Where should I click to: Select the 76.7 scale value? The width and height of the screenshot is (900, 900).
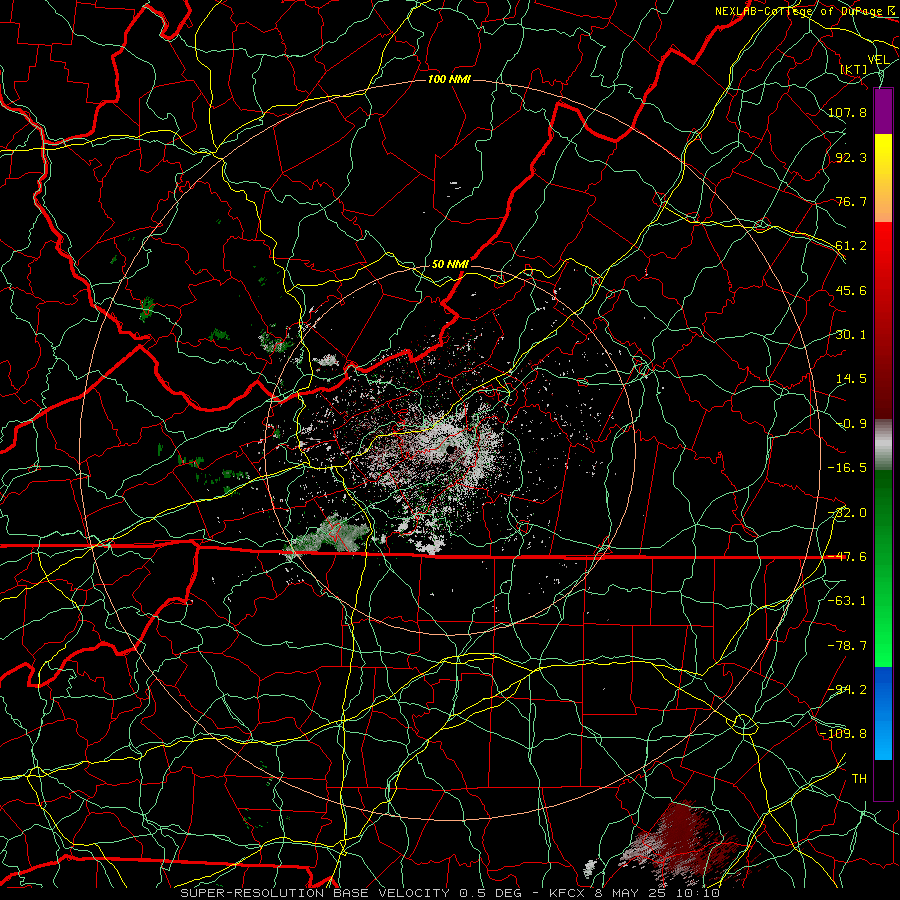click(851, 201)
